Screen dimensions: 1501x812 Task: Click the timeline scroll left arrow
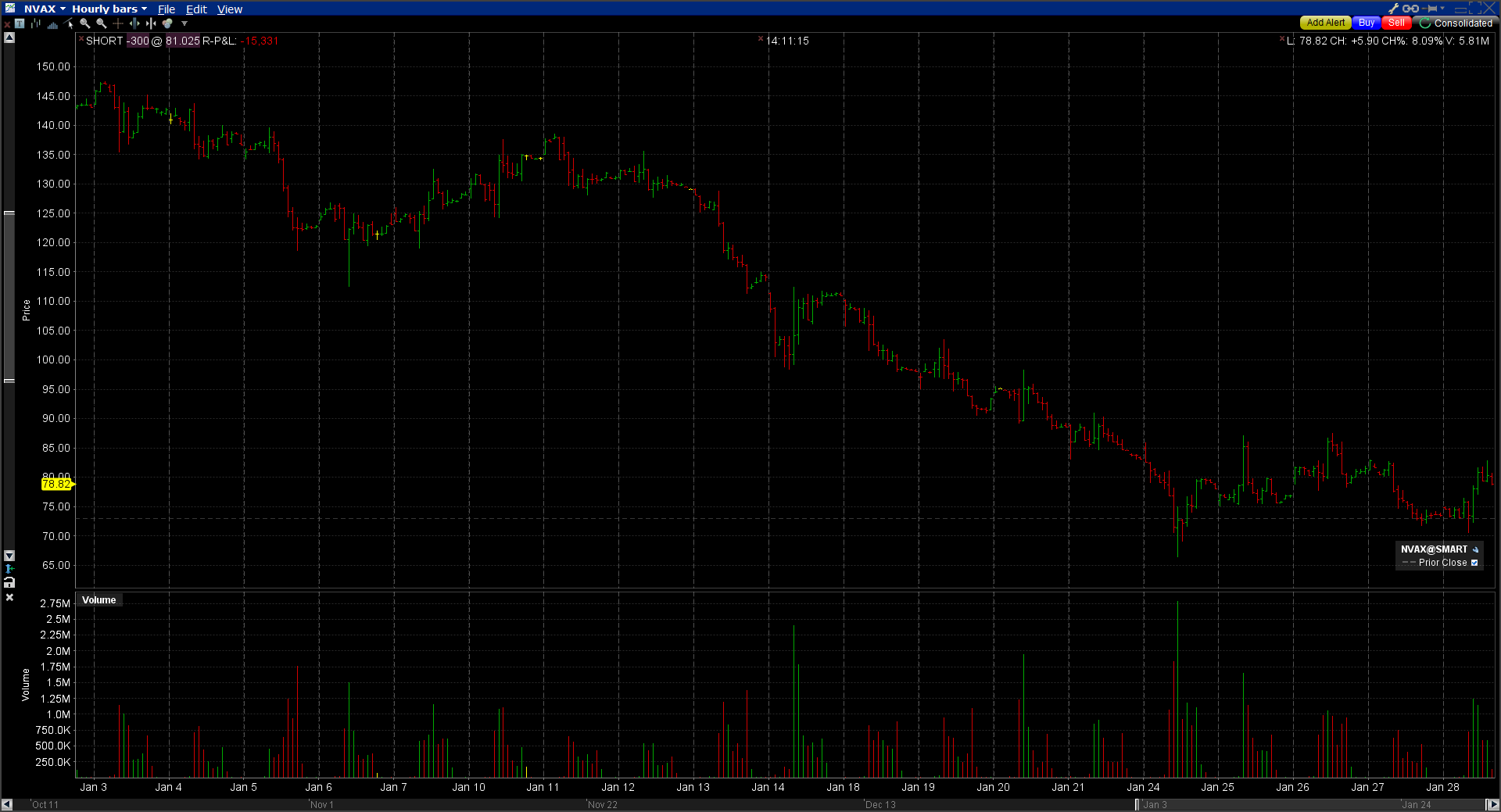[7, 804]
